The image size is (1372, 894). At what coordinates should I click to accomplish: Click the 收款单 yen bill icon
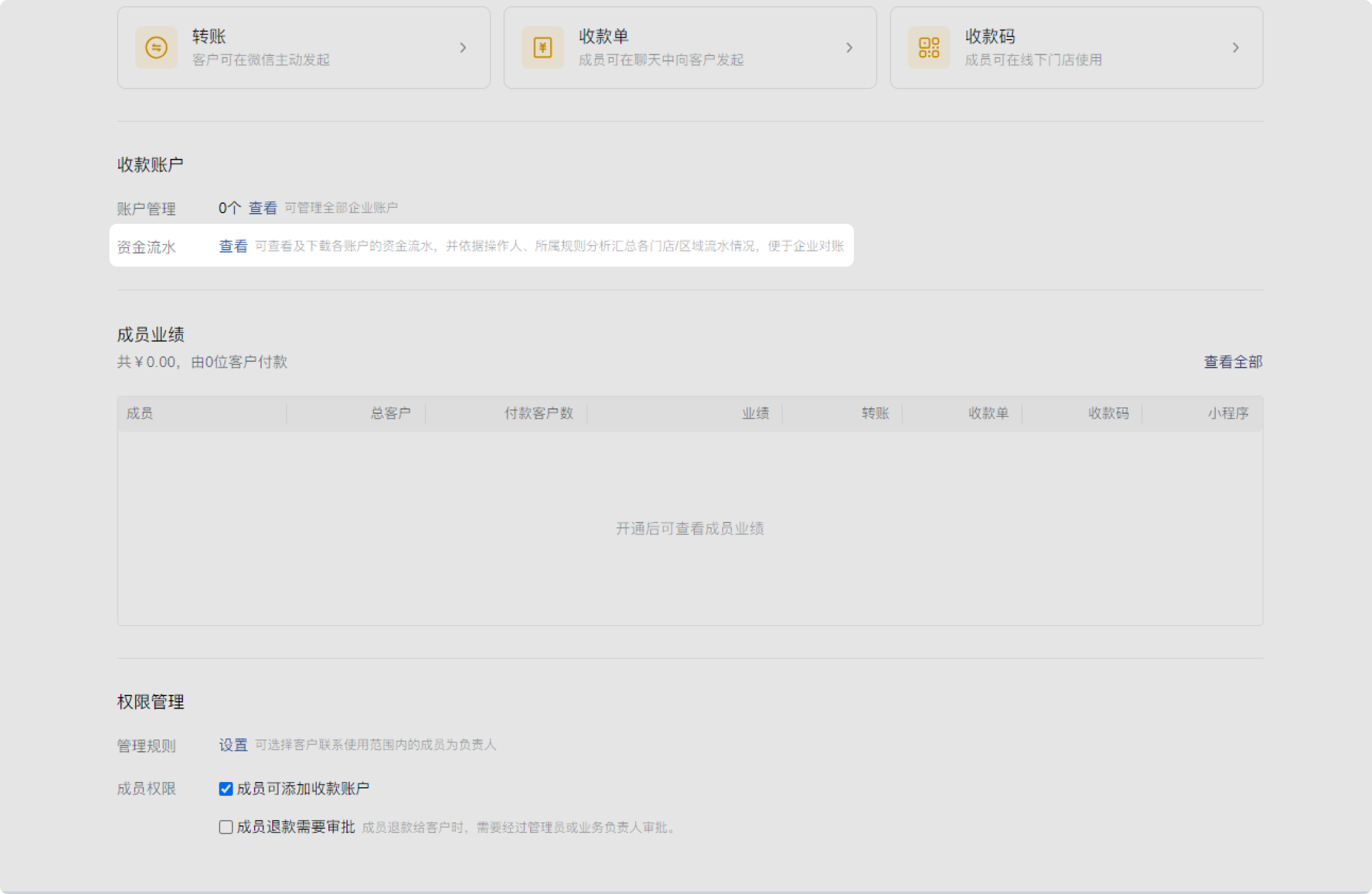click(x=542, y=48)
